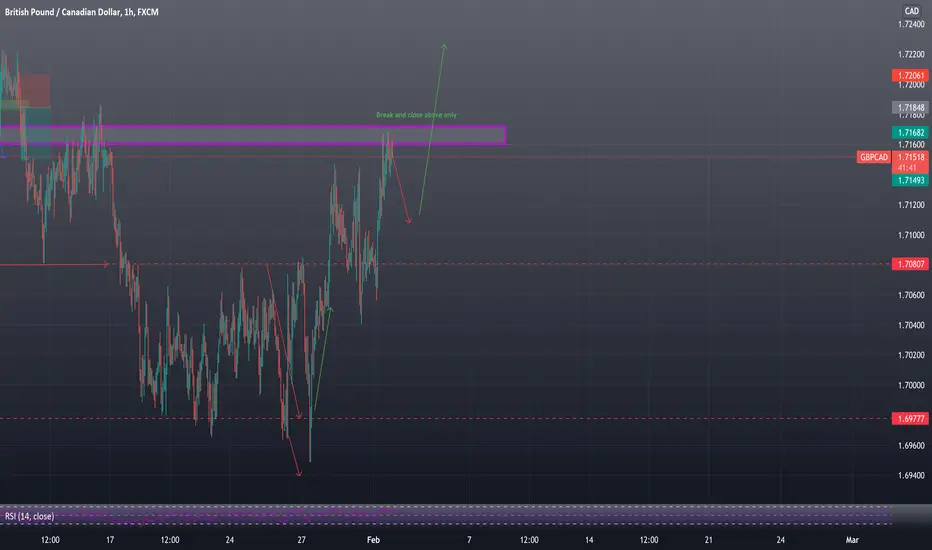Click the gray 1.71848 price tag

[910, 108]
